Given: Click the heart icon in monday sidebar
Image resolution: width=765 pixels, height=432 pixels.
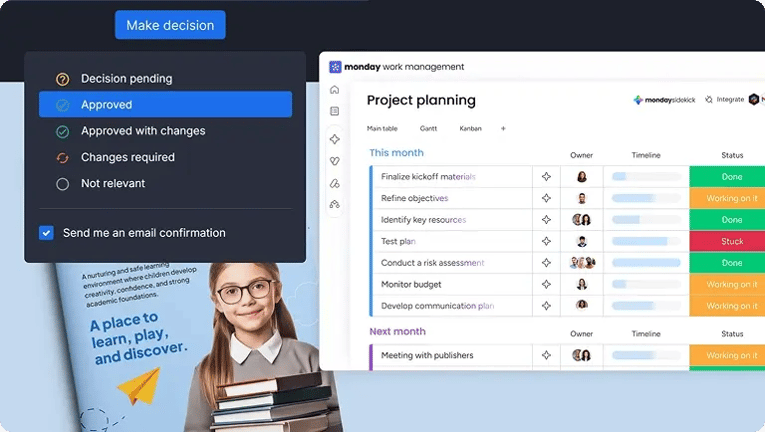Looking at the screenshot, I should coord(335,161).
